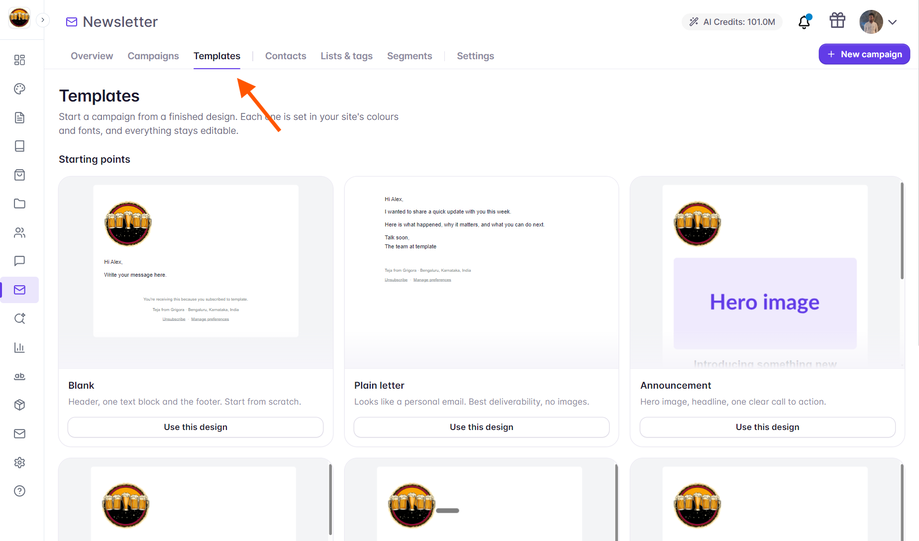The width and height of the screenshot is (919, 541).
Task: Open the sidebar settings gear icon
Action: [19, 462]
